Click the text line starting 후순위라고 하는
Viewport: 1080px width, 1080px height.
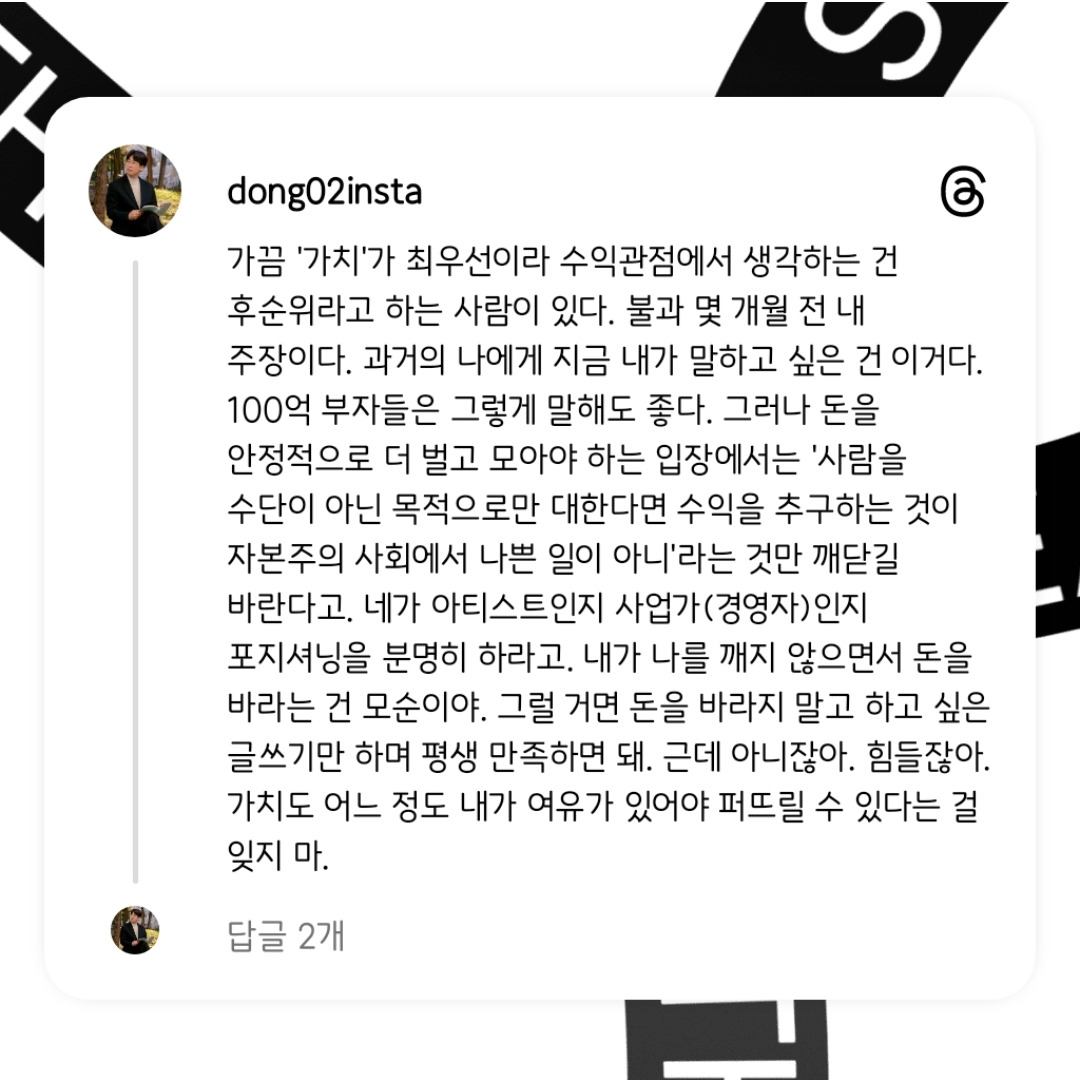(x=546, y=310)
